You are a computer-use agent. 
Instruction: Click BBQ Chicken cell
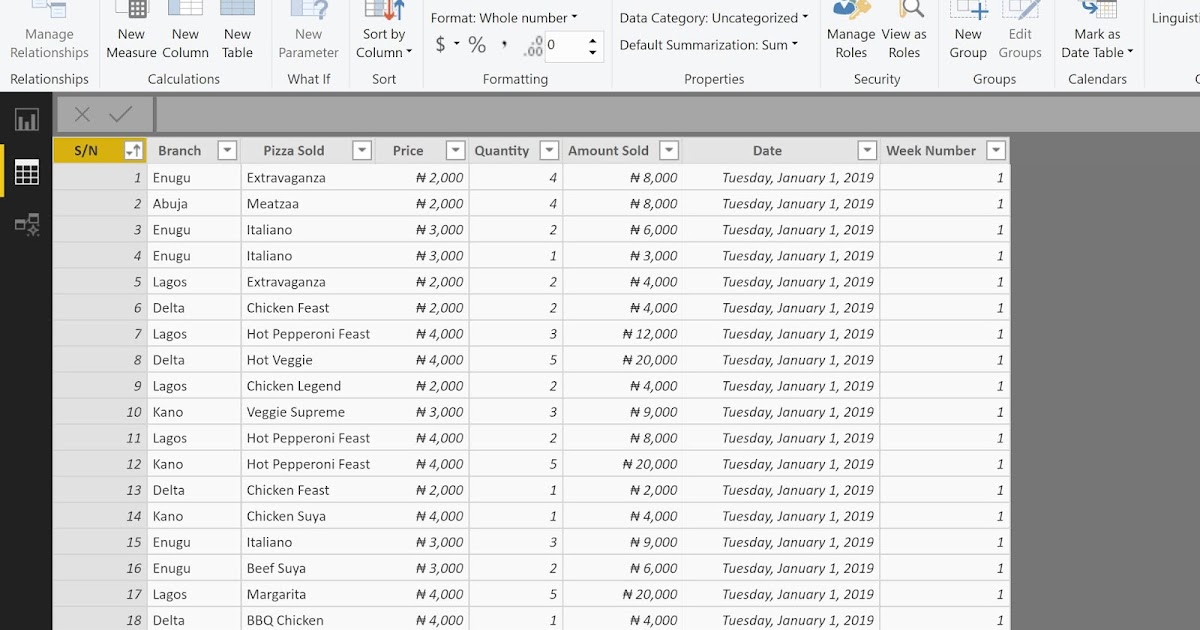[x=308, y=620]
